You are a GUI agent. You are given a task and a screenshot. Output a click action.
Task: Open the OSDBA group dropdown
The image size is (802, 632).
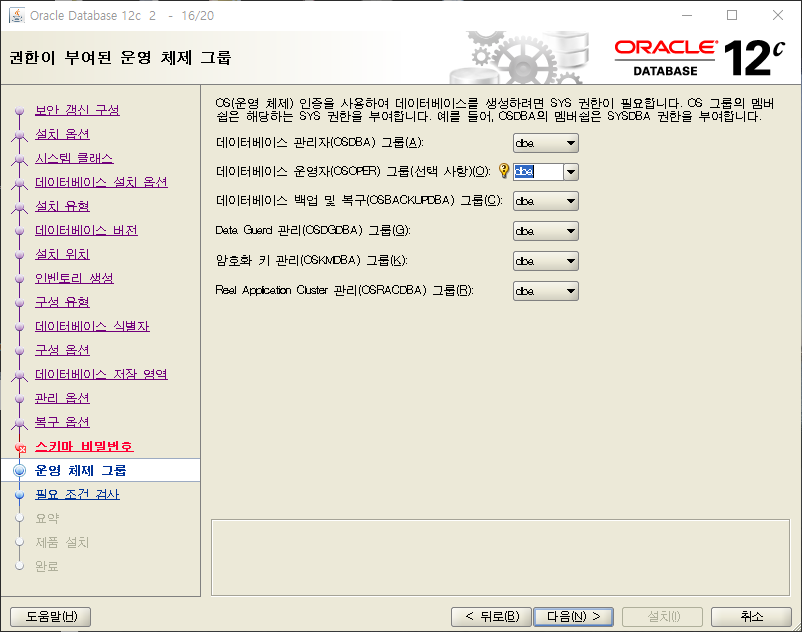[546, 143]
